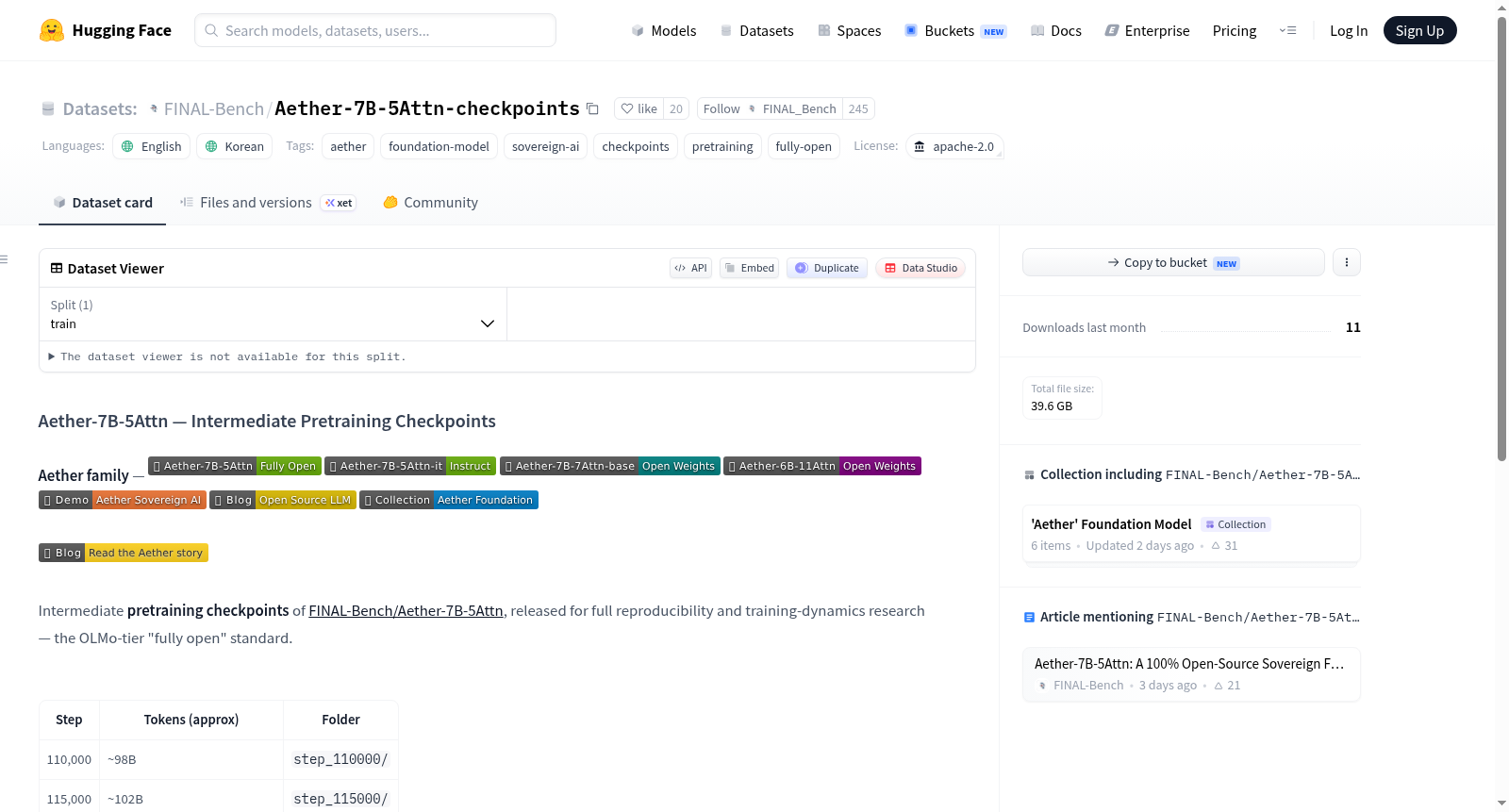Click the Hugging Face logo icon
This screenshot has height=812, width=1509.
click(52, 30)
